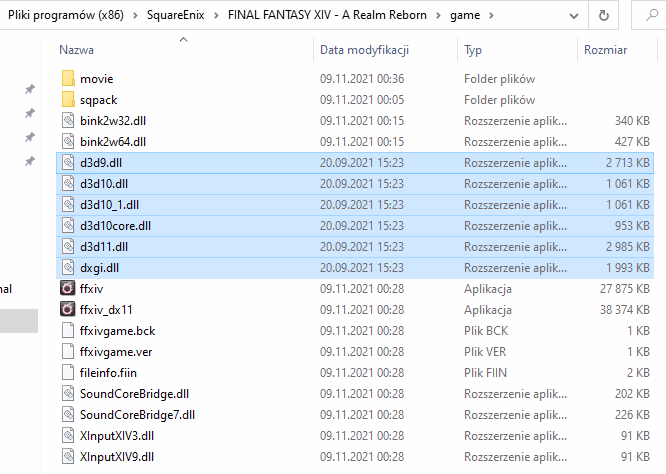Sort by Data modyfikacji column header

(362, 50)
